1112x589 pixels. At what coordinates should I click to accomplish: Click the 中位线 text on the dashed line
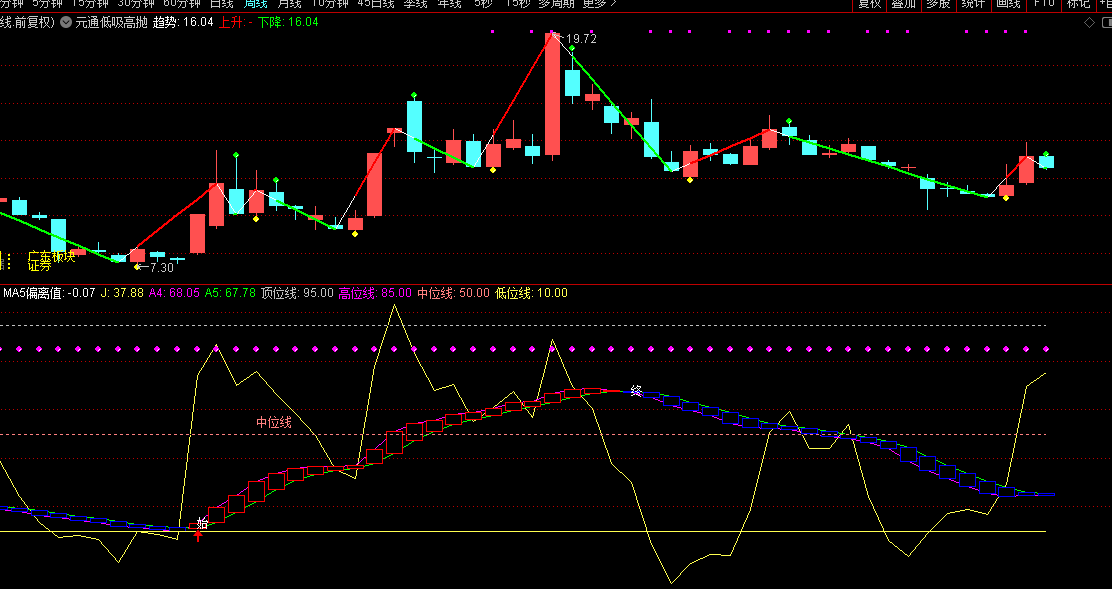coord(274,422)
